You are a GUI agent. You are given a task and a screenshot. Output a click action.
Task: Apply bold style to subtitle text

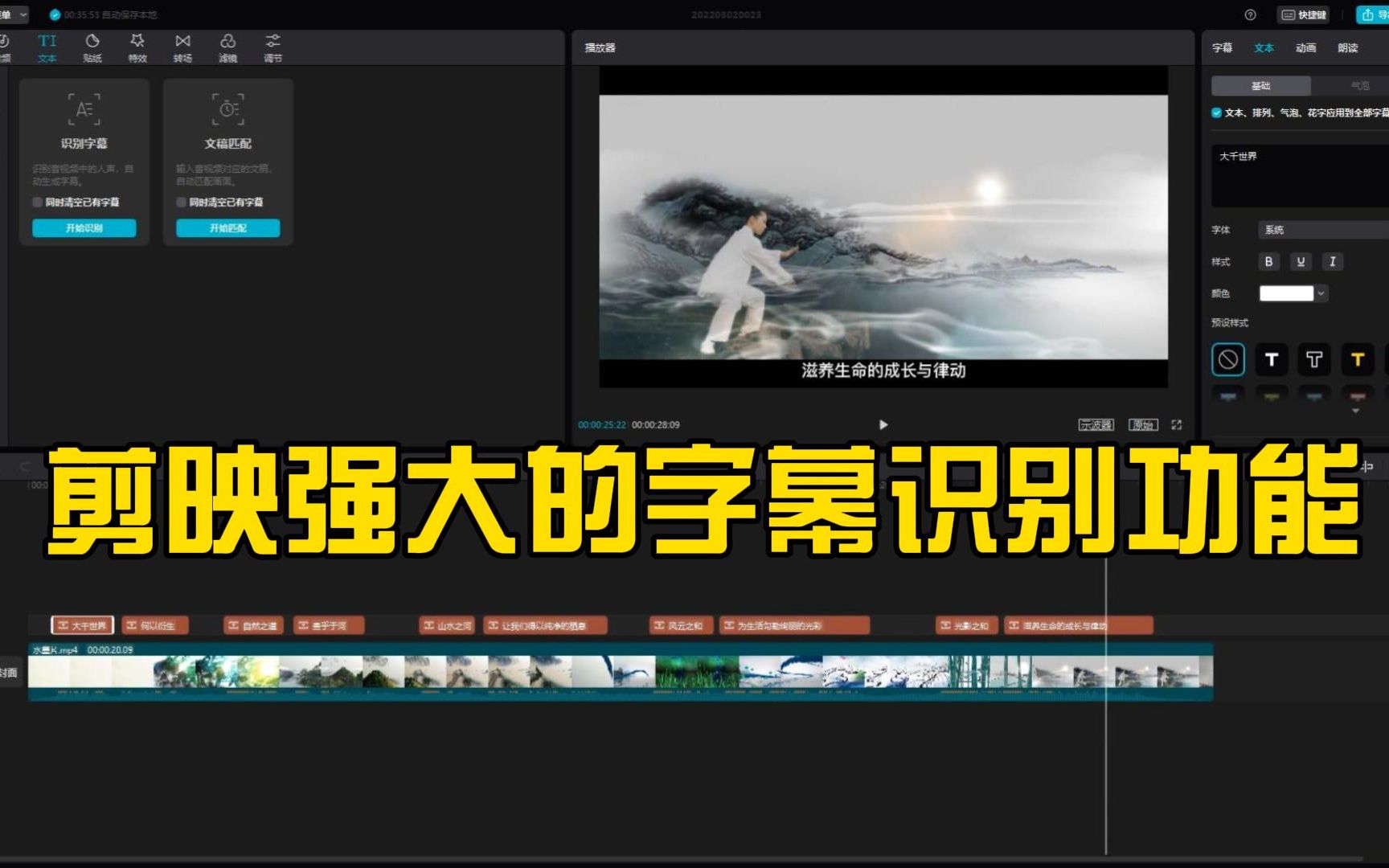(1268, 261)
